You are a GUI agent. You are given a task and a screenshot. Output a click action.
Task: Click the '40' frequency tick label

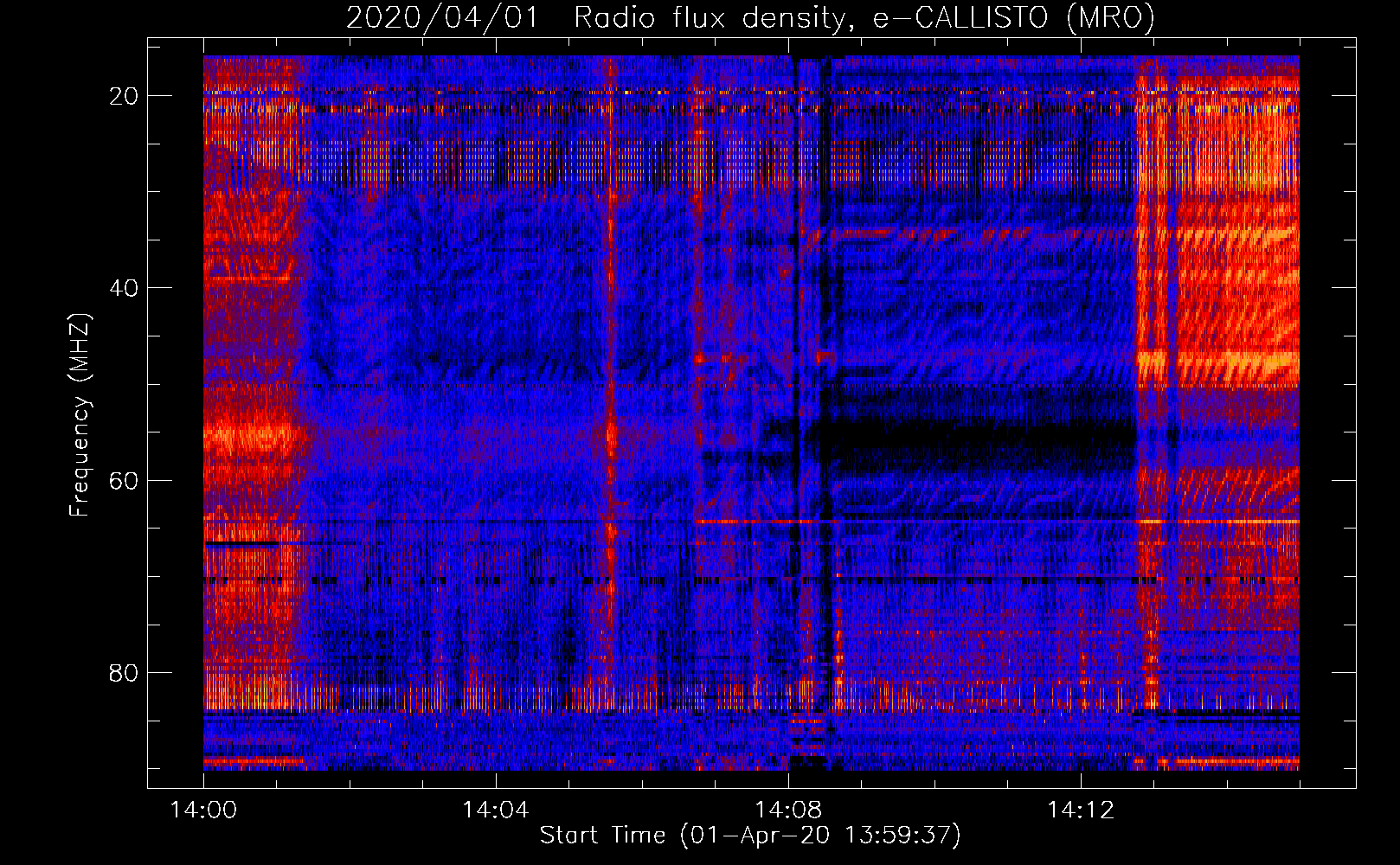[124, 288]
